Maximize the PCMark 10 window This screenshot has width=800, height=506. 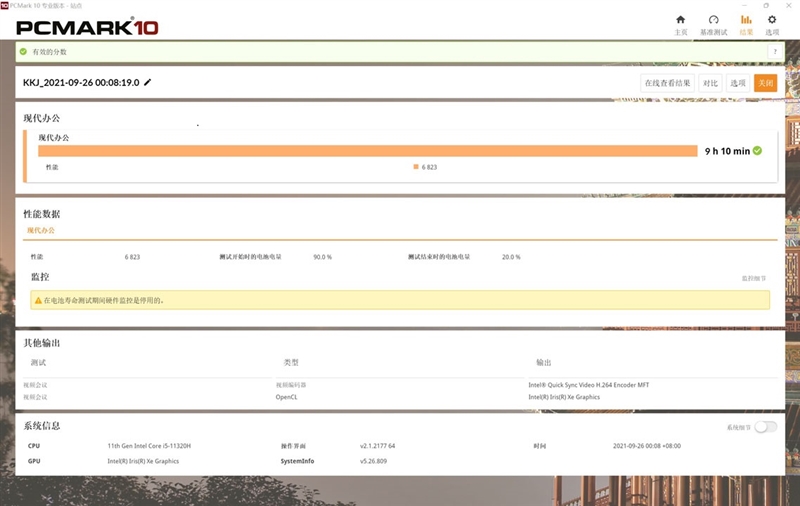[766, 6]
